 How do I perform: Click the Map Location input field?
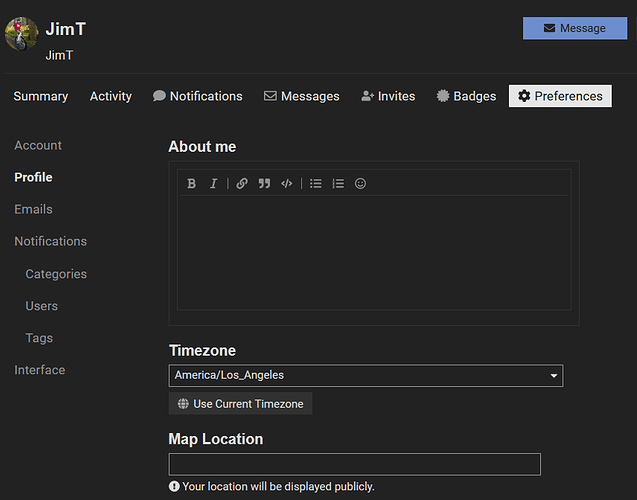click(354, 464)
